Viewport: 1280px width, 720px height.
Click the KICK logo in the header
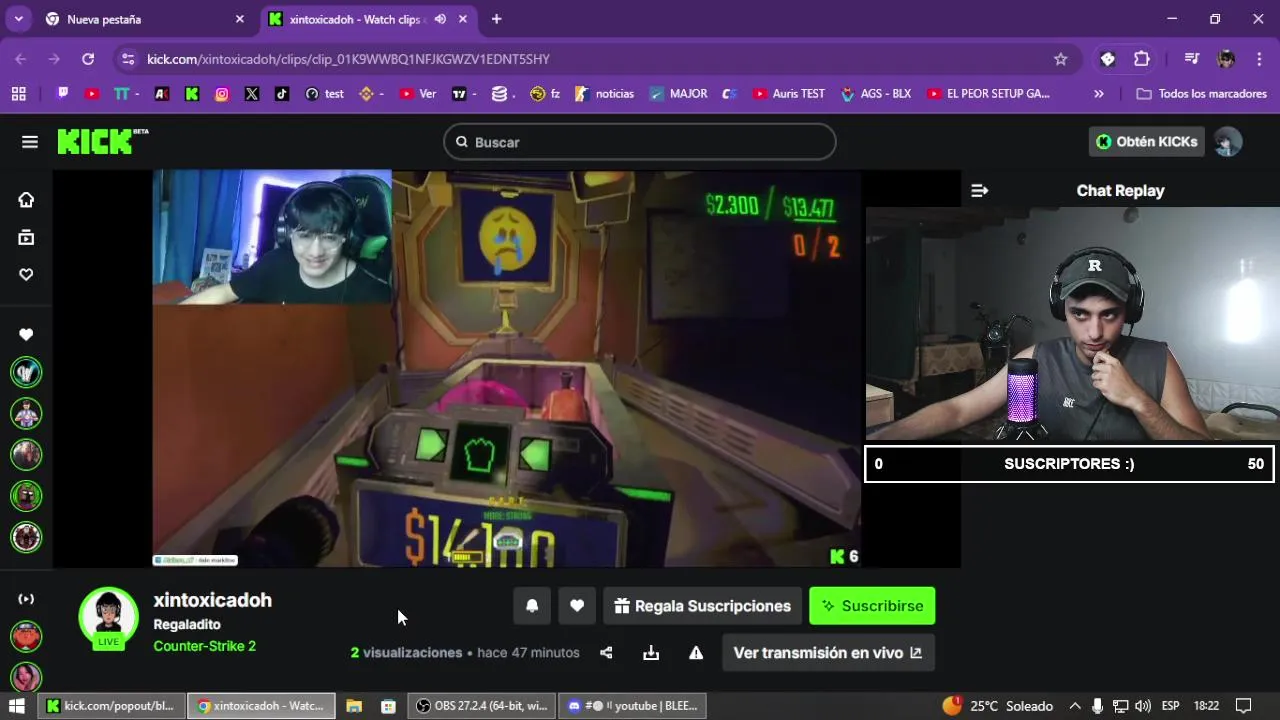(102, 141)
